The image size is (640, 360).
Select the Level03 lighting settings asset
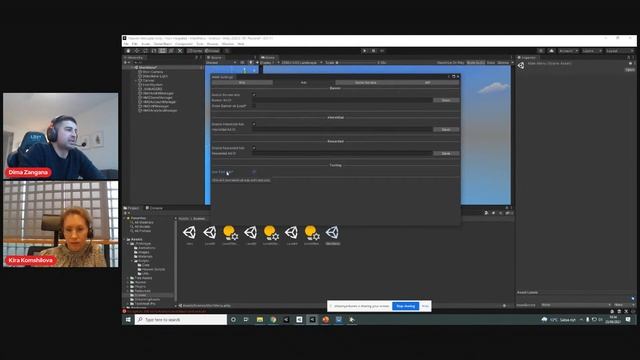coord(312,233)
